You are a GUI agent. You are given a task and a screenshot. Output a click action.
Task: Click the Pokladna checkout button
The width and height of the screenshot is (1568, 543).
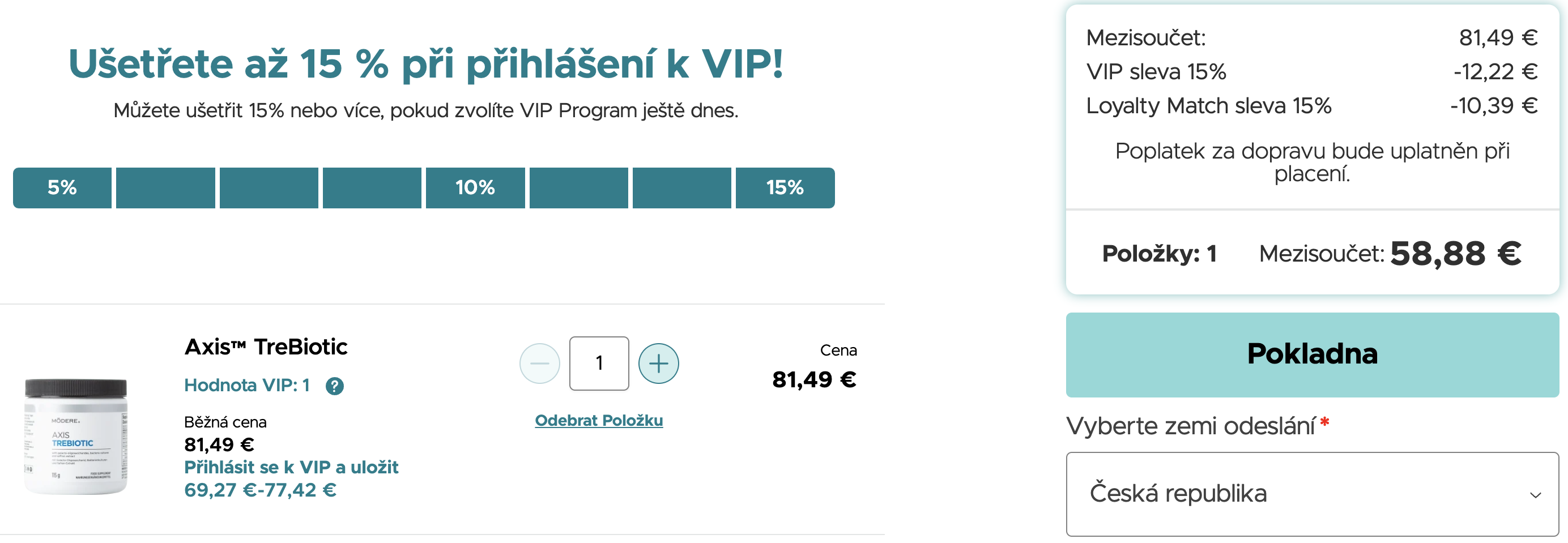1312,355
